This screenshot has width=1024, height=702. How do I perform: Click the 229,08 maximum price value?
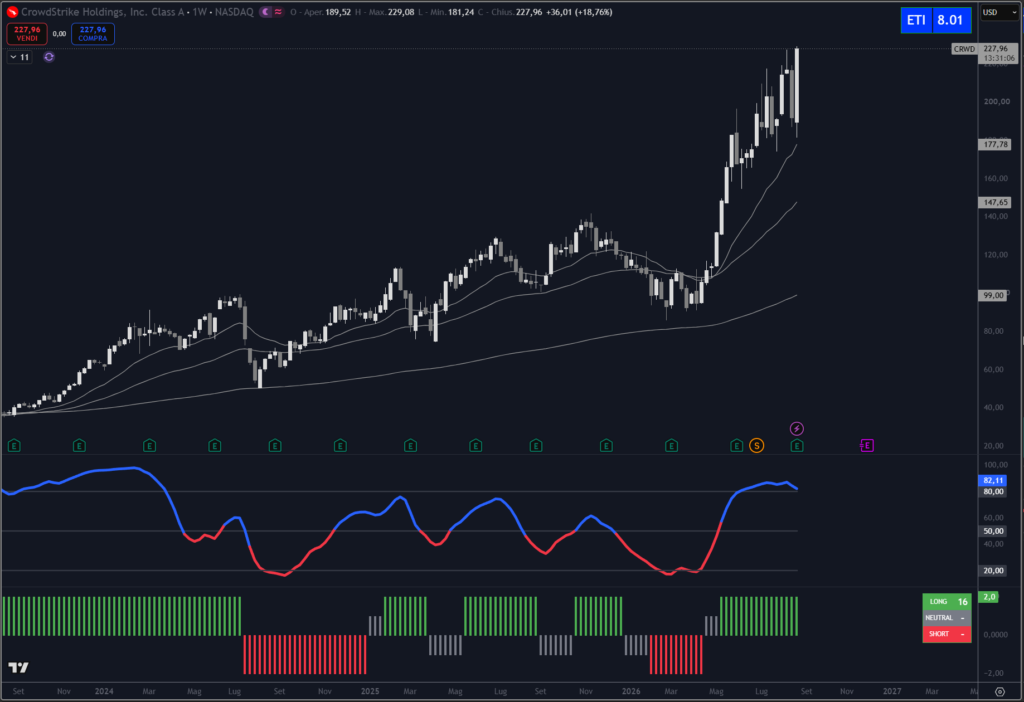401,12
